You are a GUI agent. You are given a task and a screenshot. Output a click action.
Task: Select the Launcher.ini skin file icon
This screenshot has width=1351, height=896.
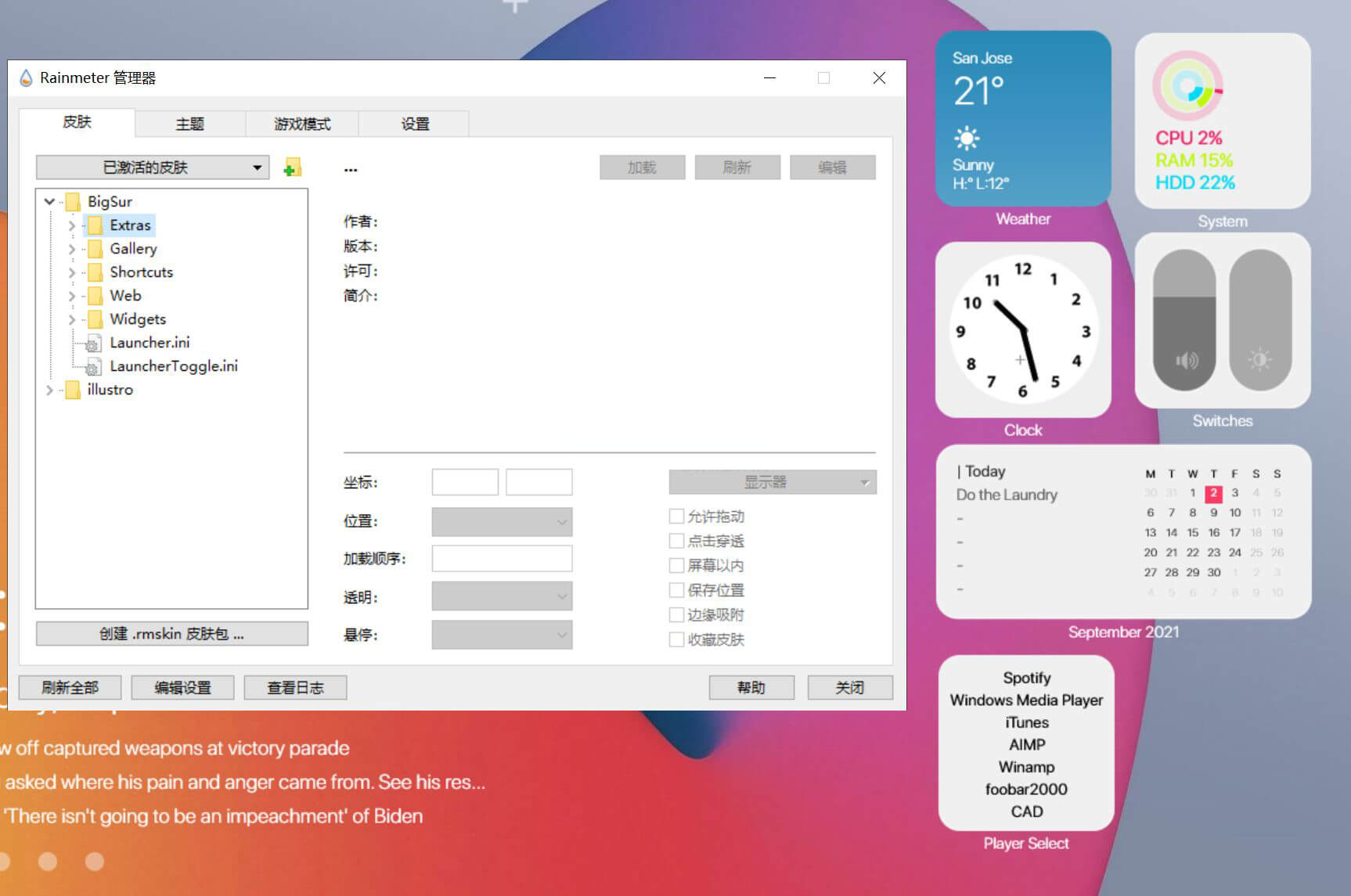93,342
